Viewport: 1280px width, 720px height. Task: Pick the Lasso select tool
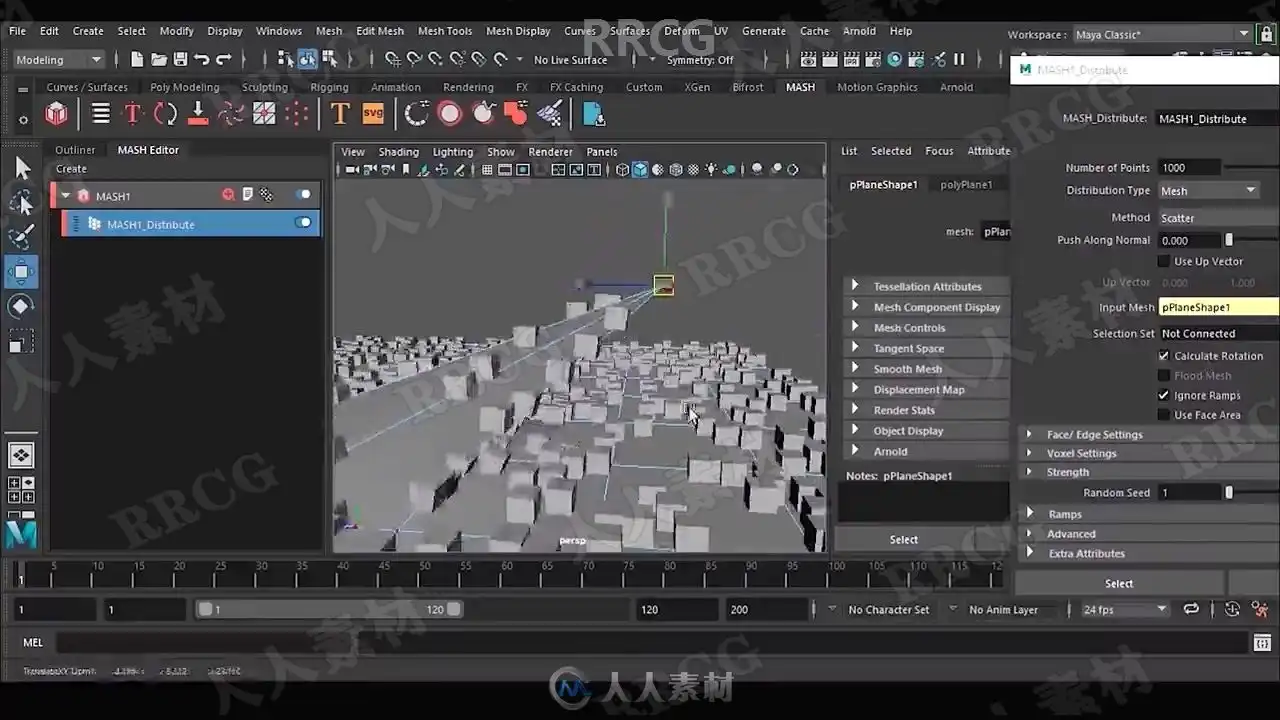(21, 203)
